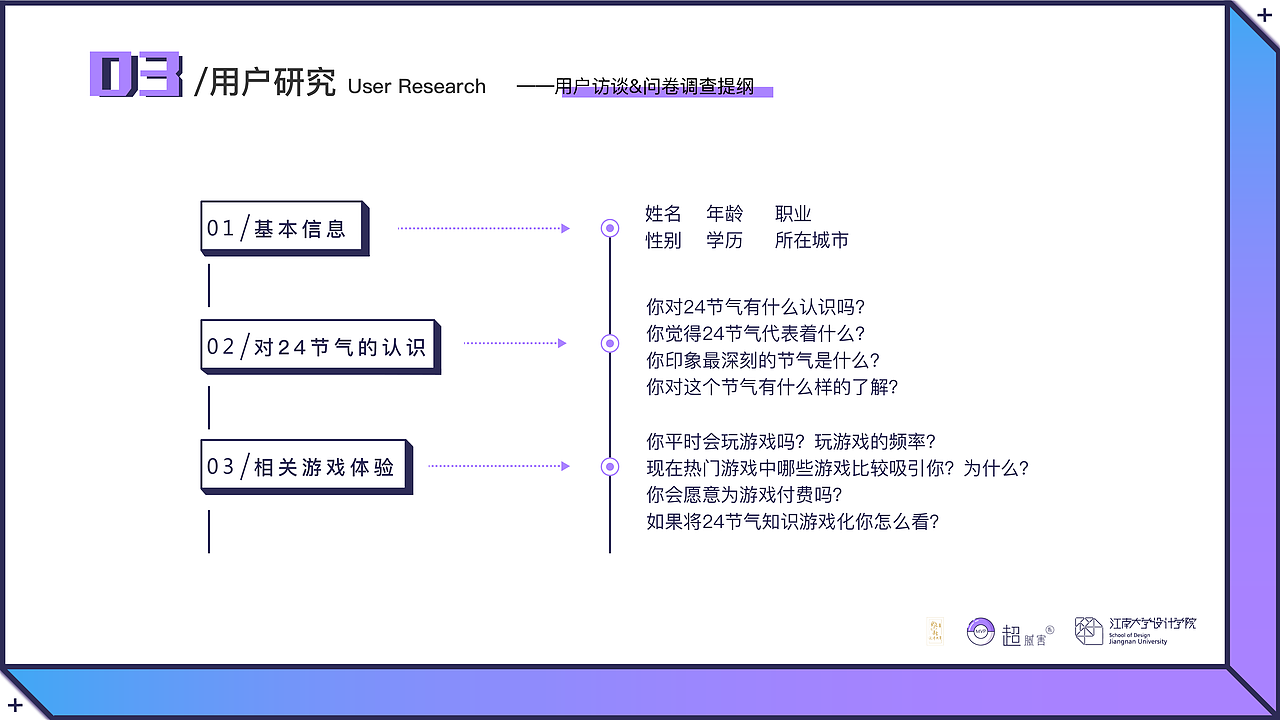1280x720 pixels.
Task: Click the red seal stamp icon
Action: [934, 631]
